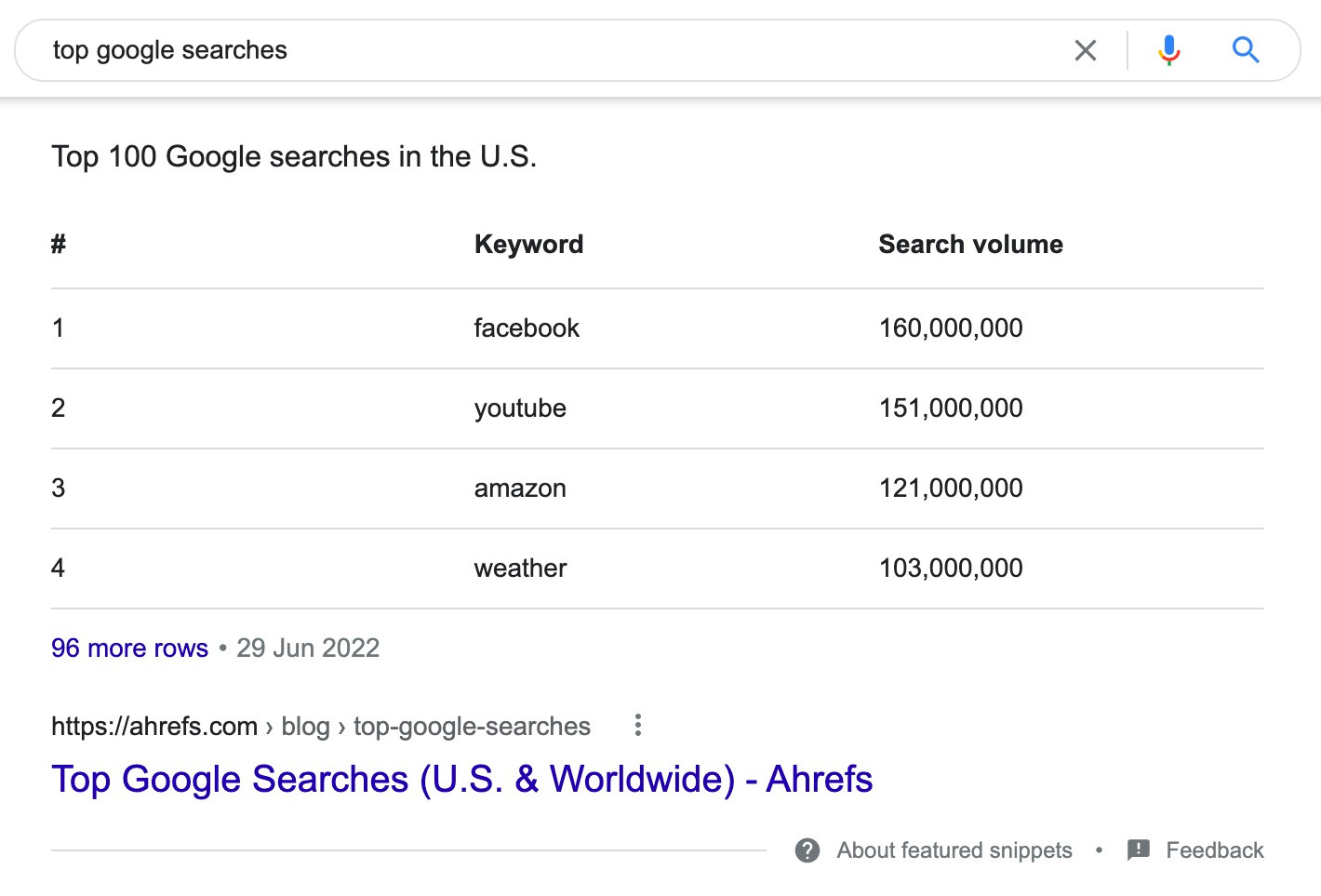Click the 'Top 100 Google searches' heading
1321x896 pixels.
[x=295, y=156]
